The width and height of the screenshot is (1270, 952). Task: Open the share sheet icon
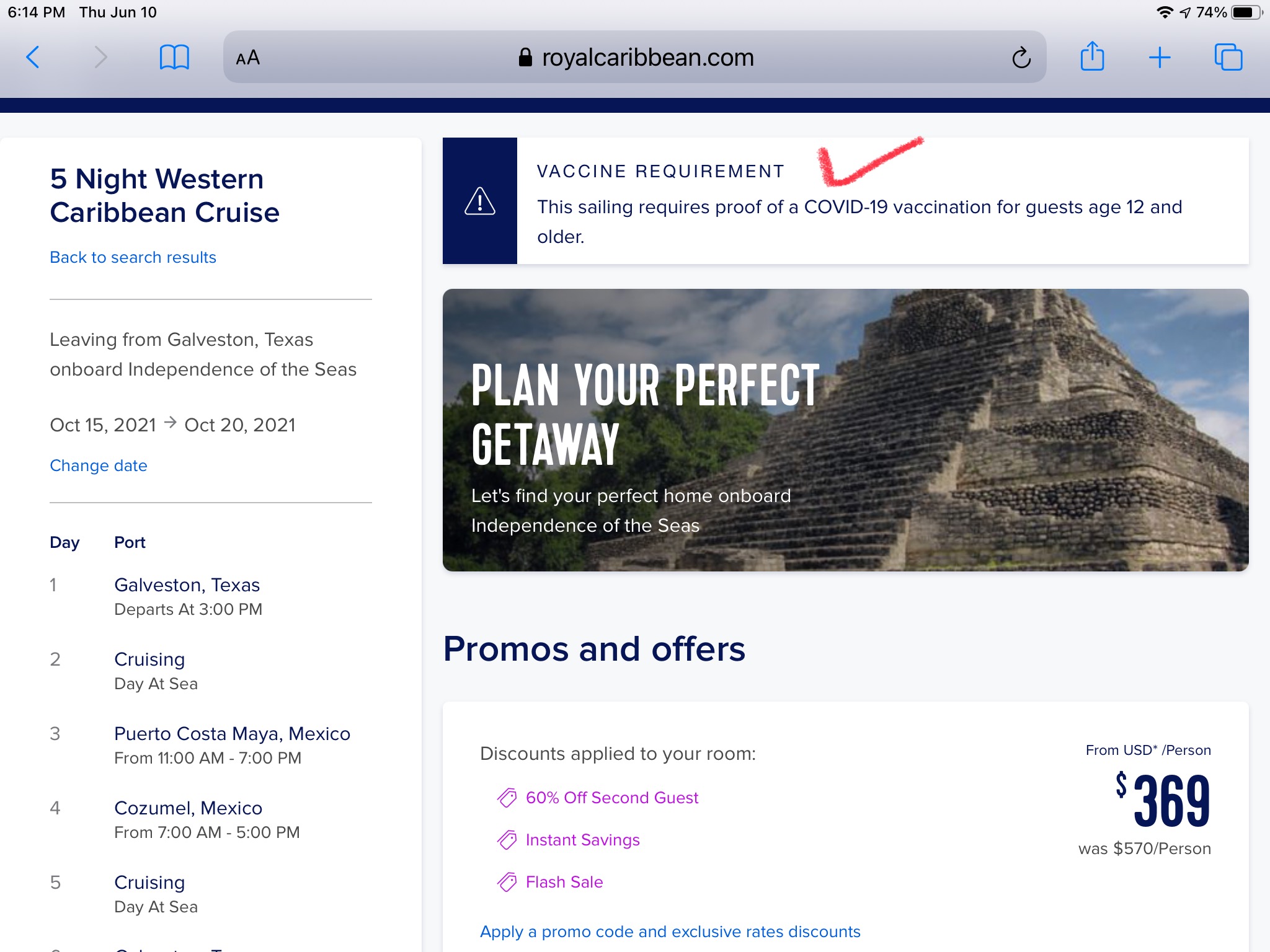[x=1092, y=56]
